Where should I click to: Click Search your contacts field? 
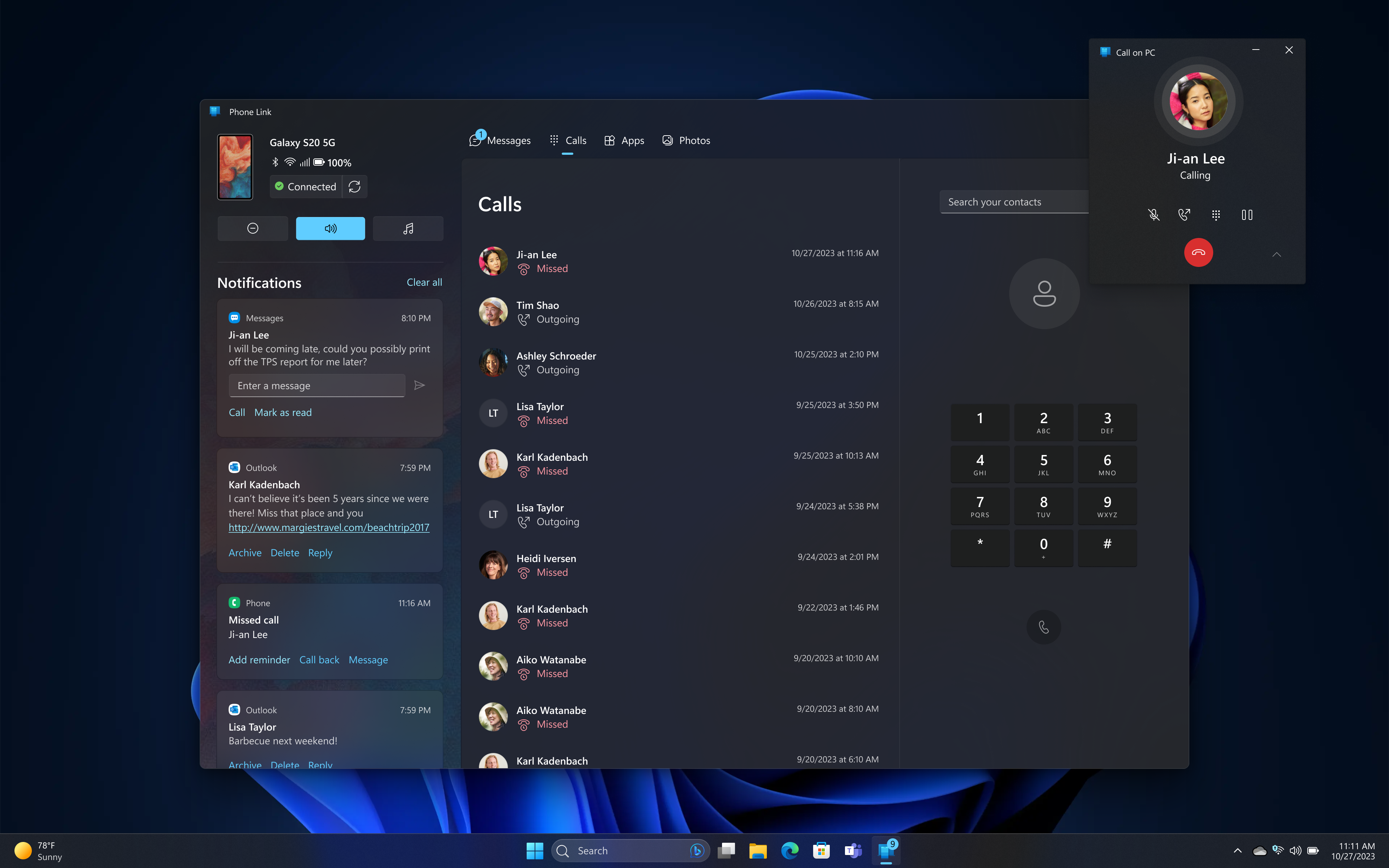point(1014,202)
